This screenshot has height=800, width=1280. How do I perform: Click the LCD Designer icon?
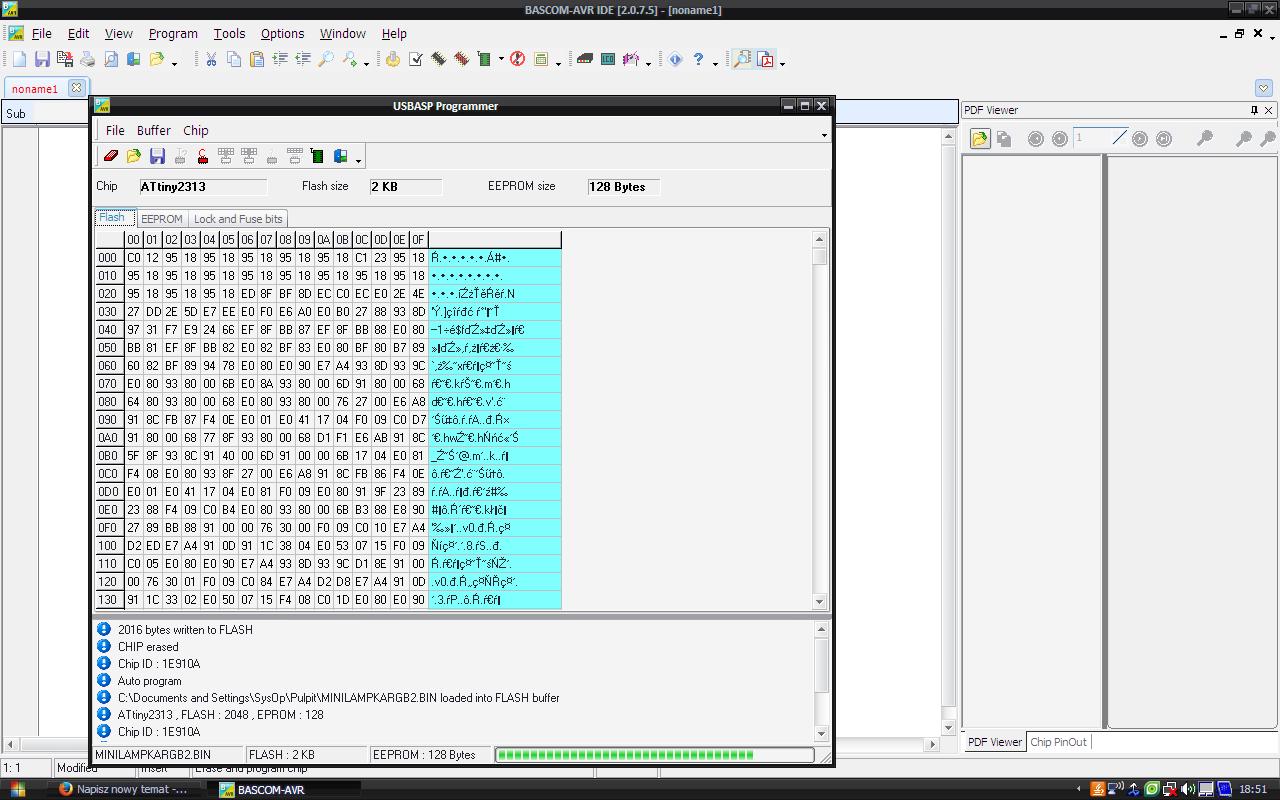(608, 60)
